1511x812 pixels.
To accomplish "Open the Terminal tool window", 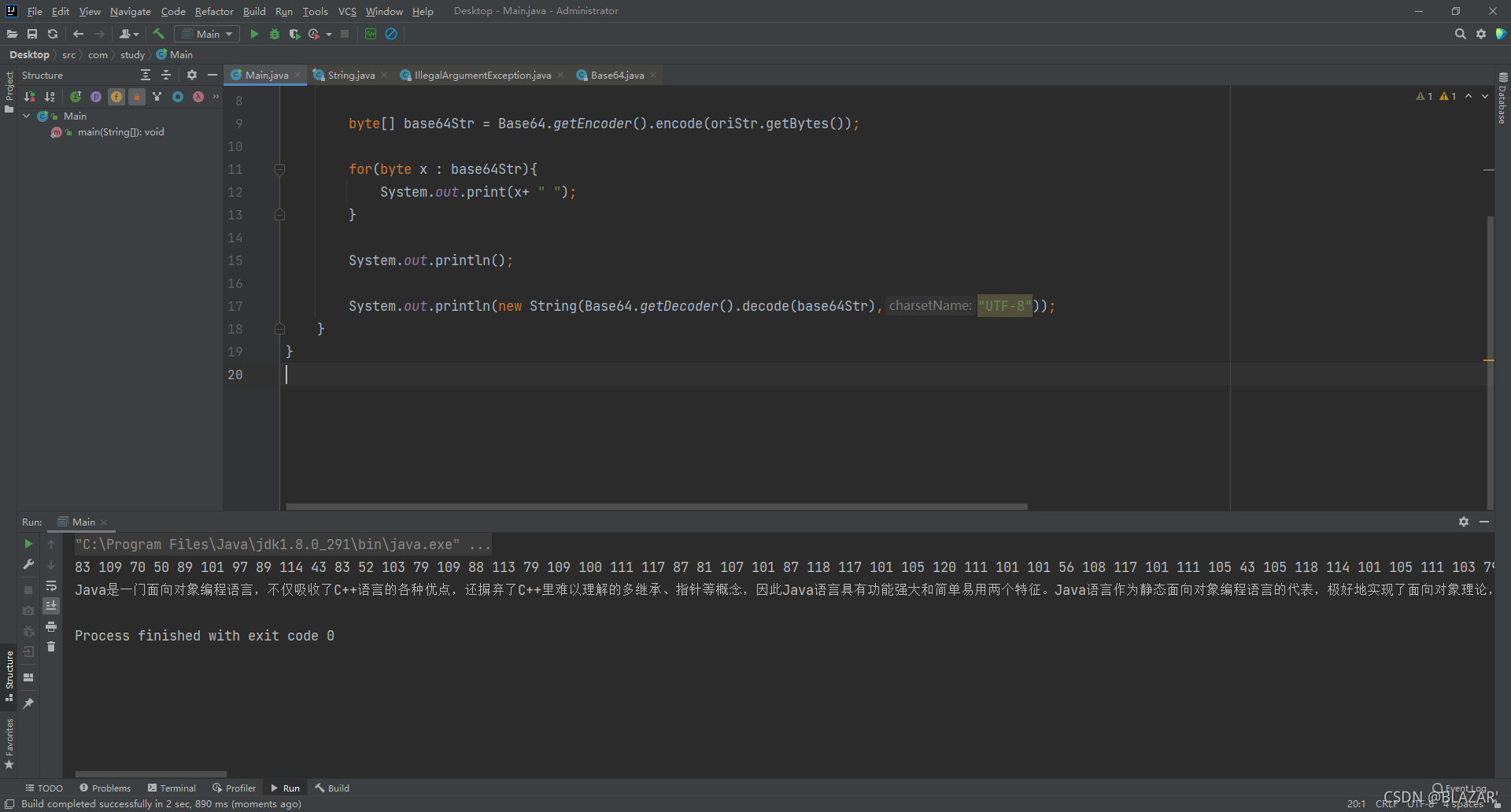I will [x=172, y=788].
